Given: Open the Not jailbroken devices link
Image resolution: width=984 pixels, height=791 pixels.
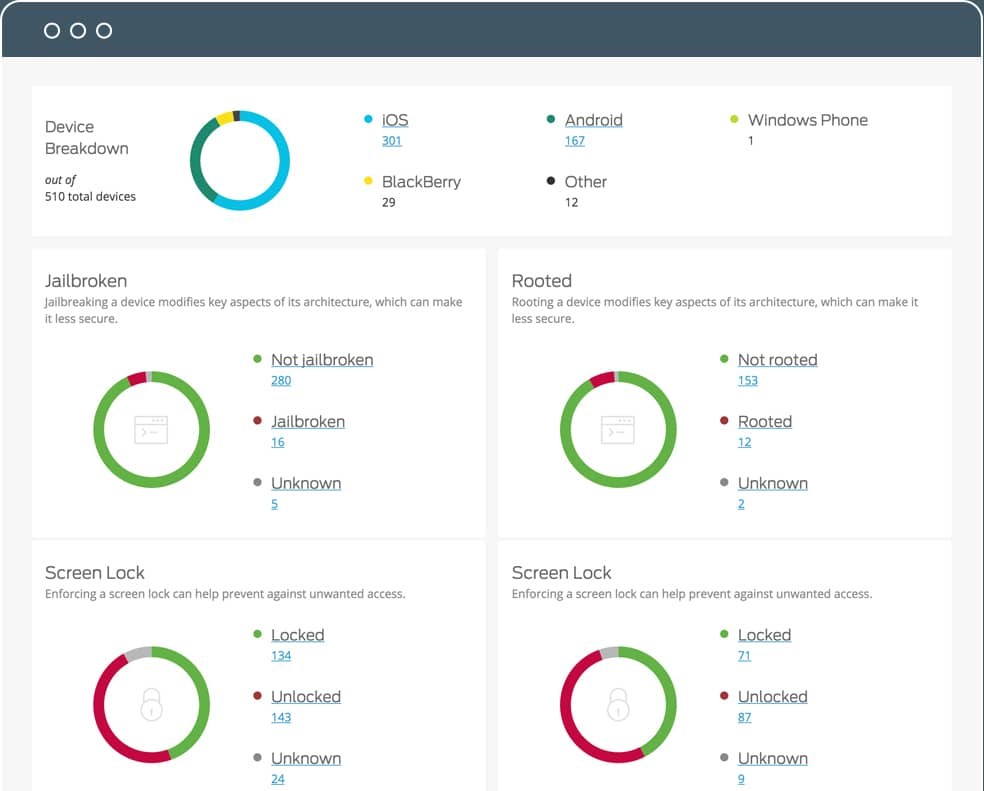Looking at the screenshot, I should tap(322, 360).
